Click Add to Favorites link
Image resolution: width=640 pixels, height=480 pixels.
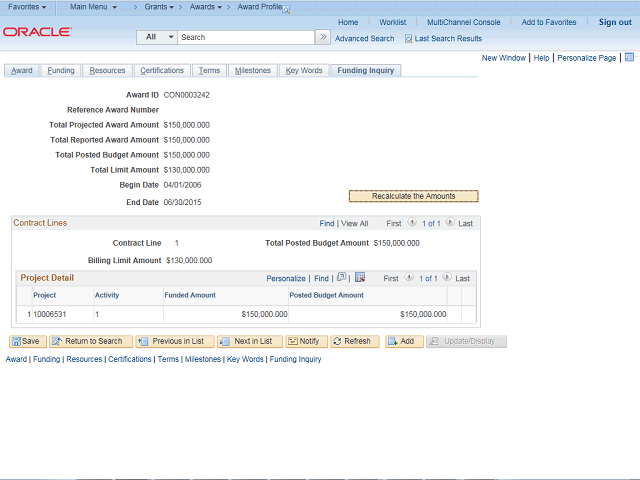tap(549, 22)
